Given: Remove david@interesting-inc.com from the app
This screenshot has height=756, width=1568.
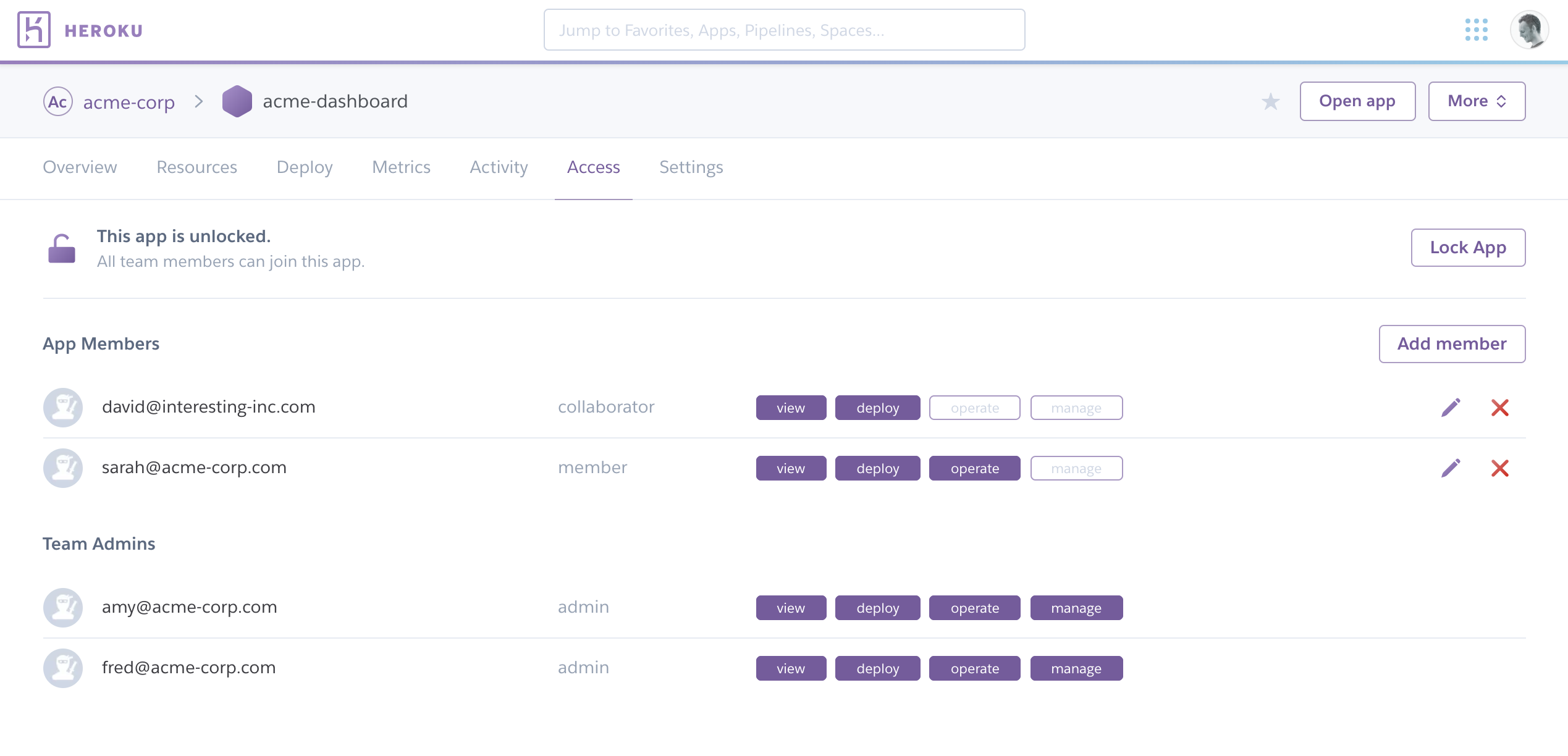Looking at the screenshot, I should pyautogui.click(x=1500, y=408).
